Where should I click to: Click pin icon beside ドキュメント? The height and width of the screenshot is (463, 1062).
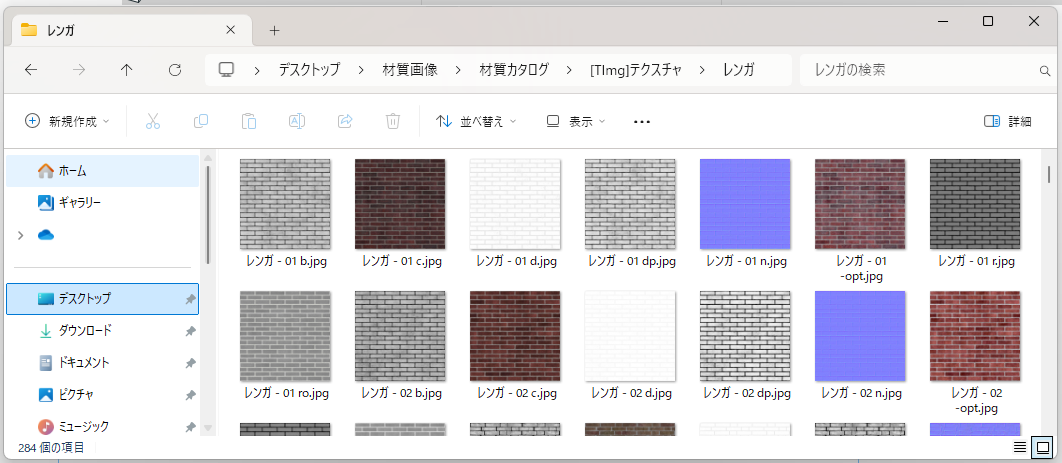pyautogui.click(x=191, y=363)
